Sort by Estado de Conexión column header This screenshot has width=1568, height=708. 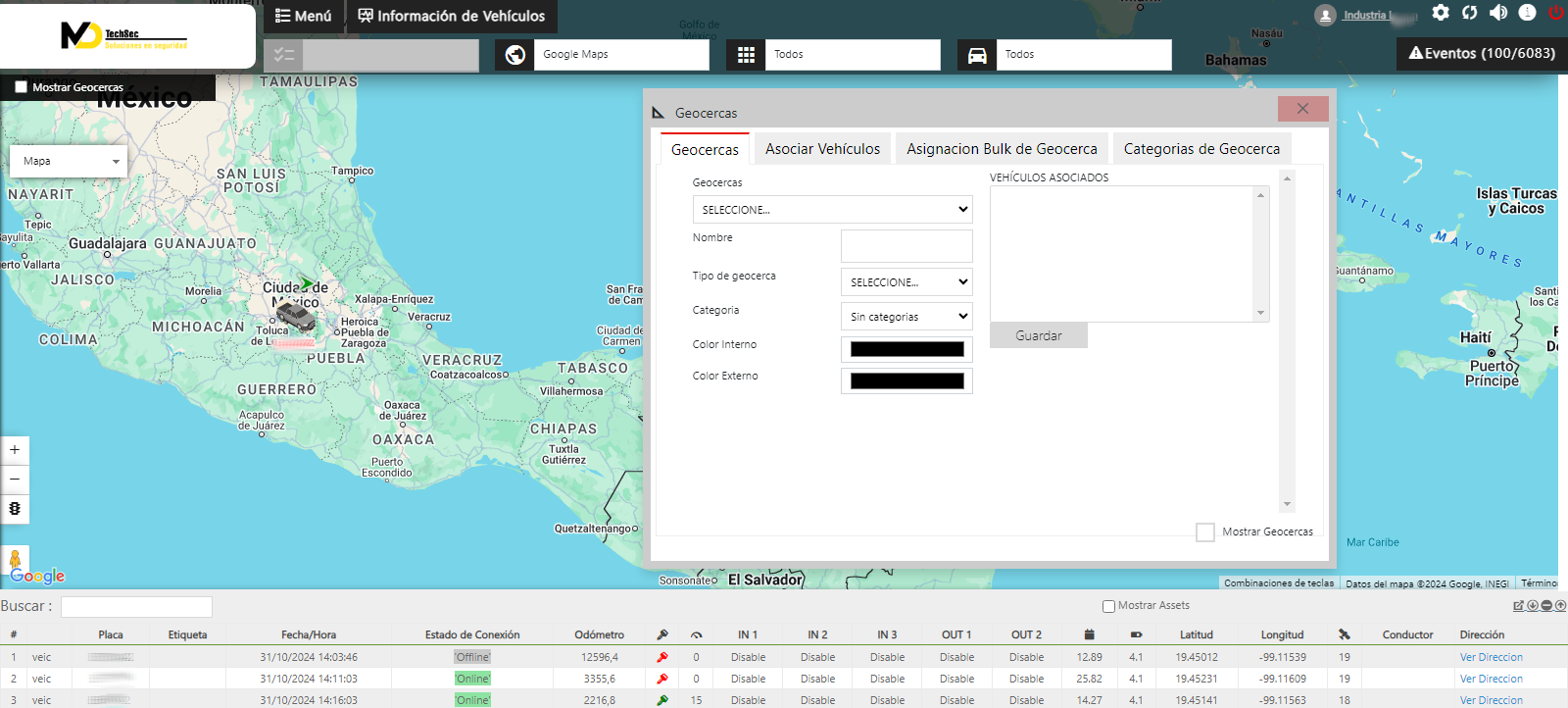(472, 634)
